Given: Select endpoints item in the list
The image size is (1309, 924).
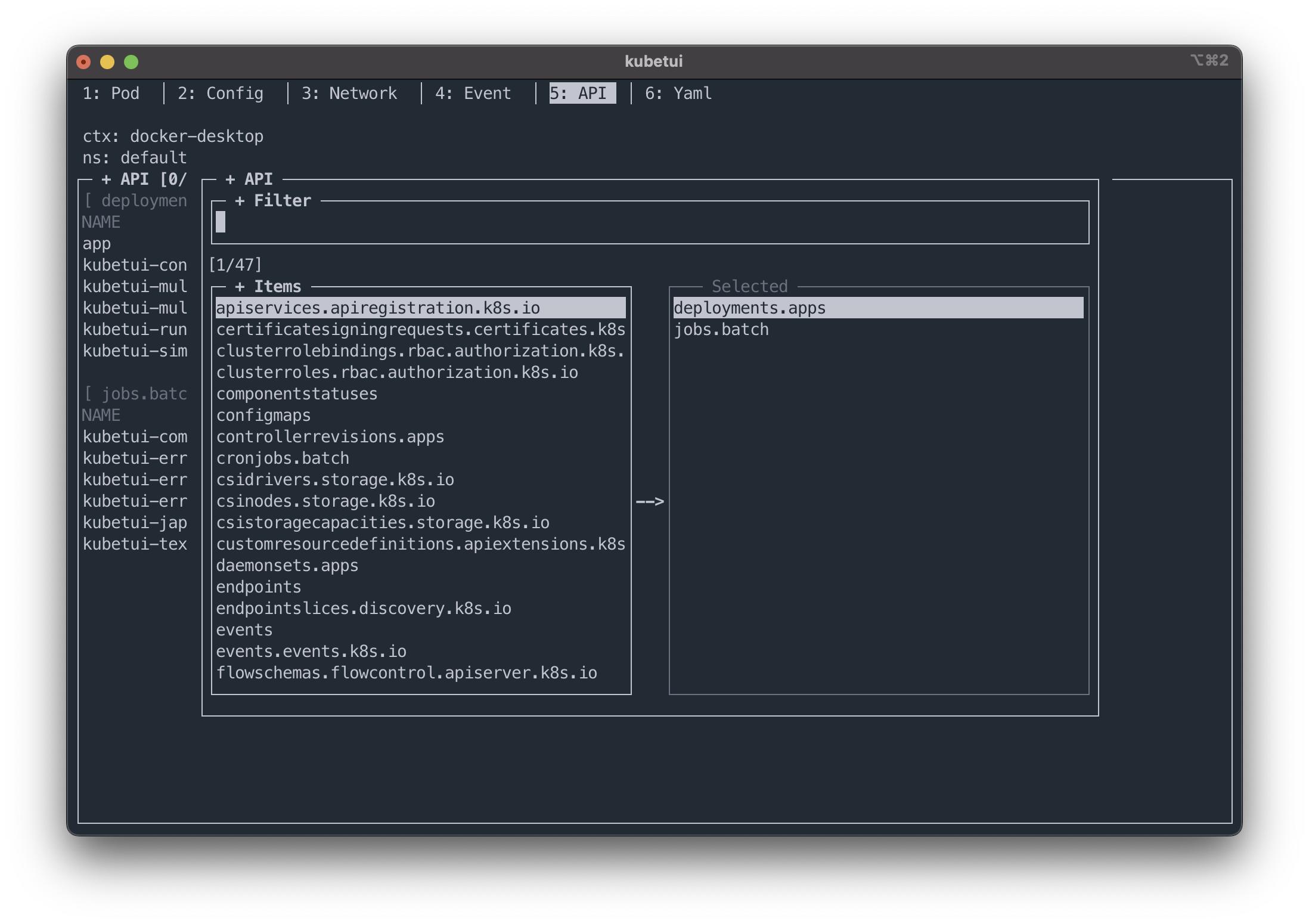Looking at the screenshot, I should coord(259,587).
